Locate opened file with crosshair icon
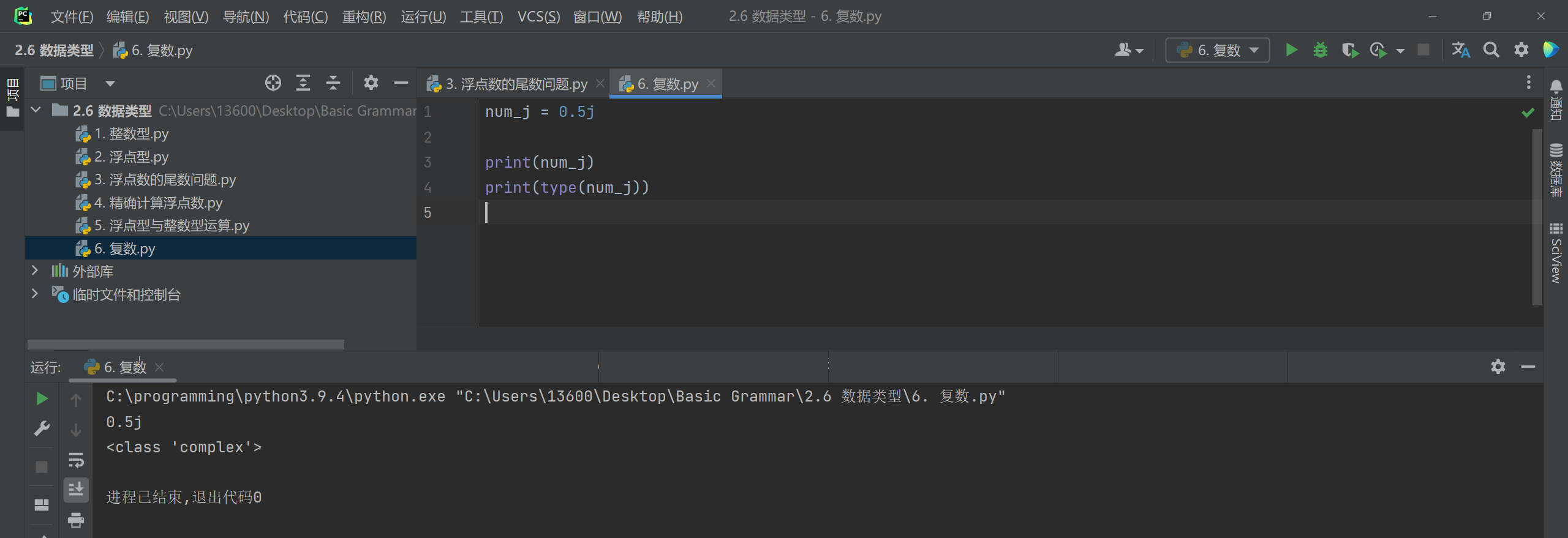Image resolution: width=1568 pixels, height=538 pixels. pyautogui.click(x=273, y=83)
